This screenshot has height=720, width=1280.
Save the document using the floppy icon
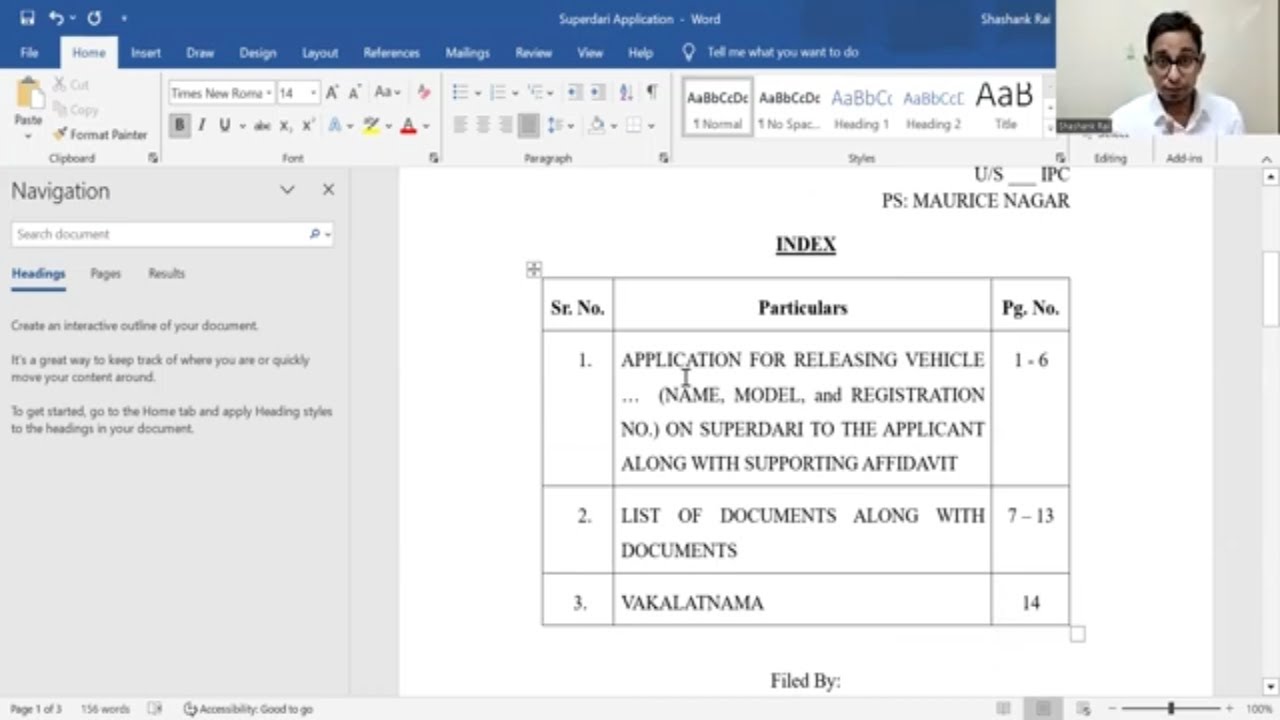click(27, 18)
